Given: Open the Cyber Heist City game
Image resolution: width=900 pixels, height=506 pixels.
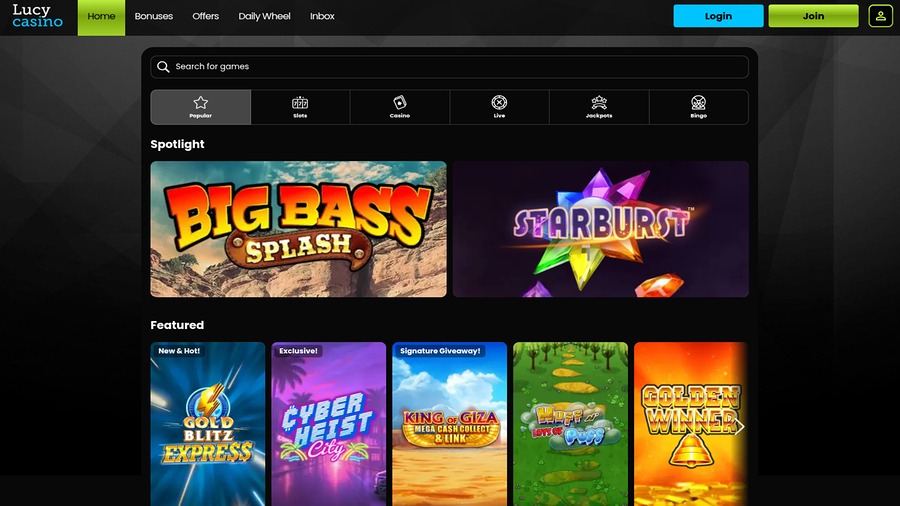Looking at the screenshot, I should click(x=329, y=424).
